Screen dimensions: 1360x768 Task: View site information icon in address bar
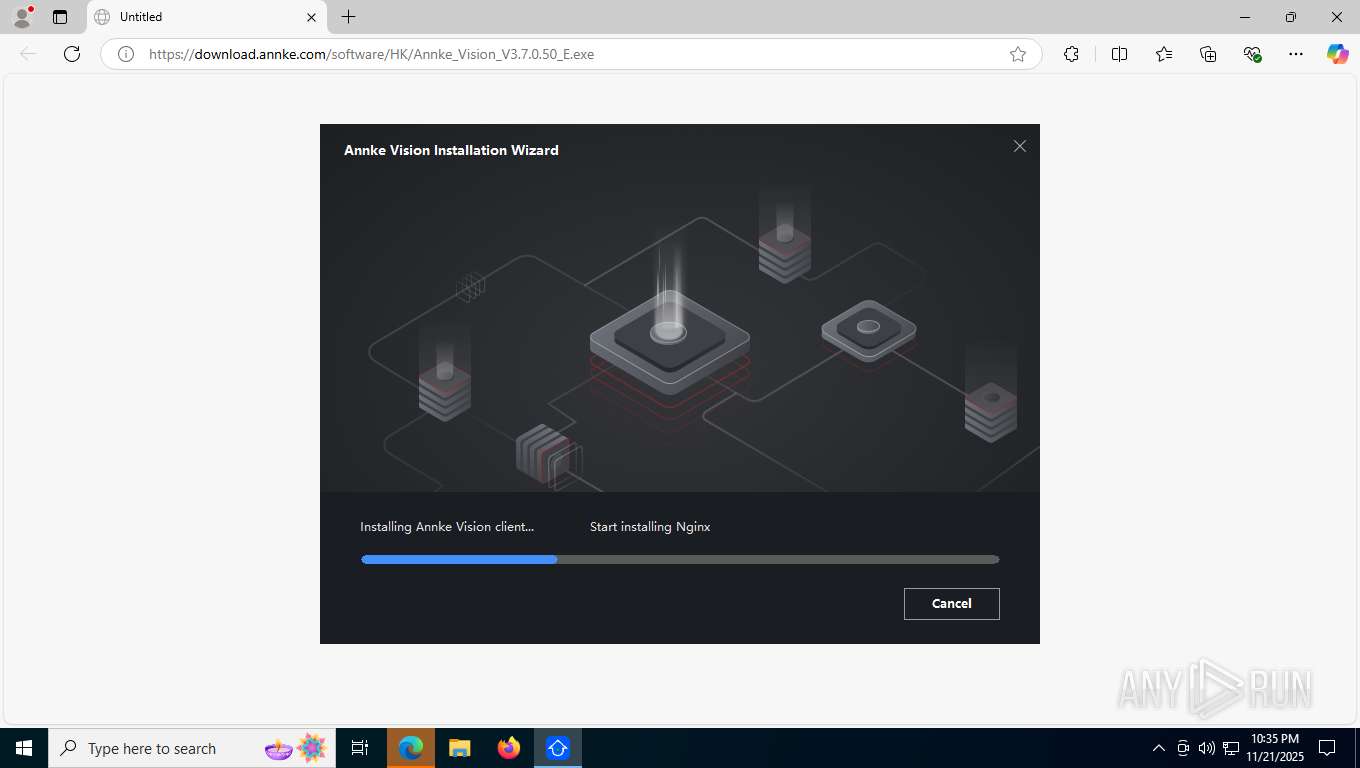click(126, 54)
